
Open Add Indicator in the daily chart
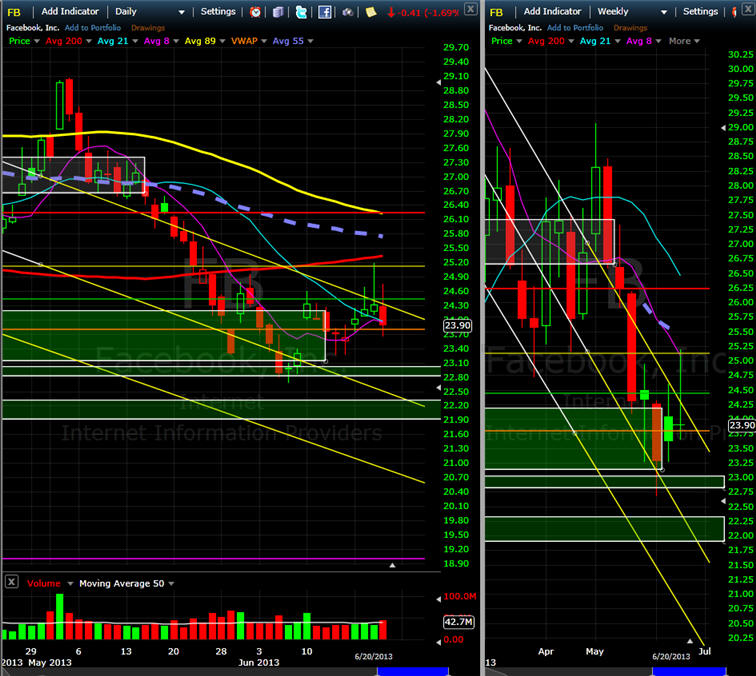[70, 12]
